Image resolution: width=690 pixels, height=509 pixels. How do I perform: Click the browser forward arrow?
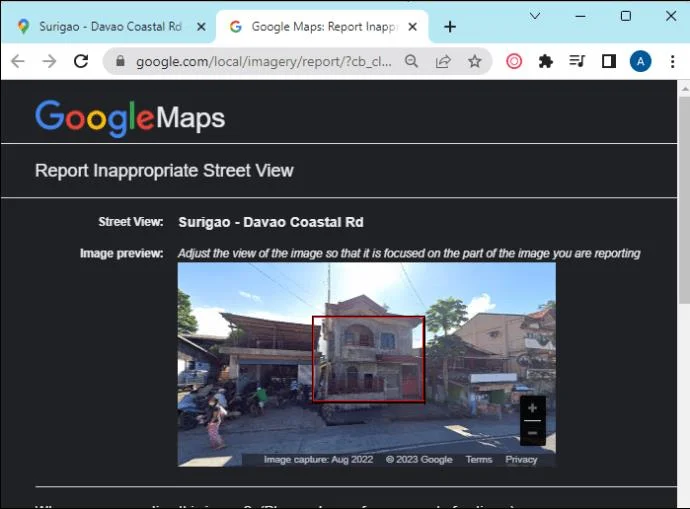click(49, 61)
